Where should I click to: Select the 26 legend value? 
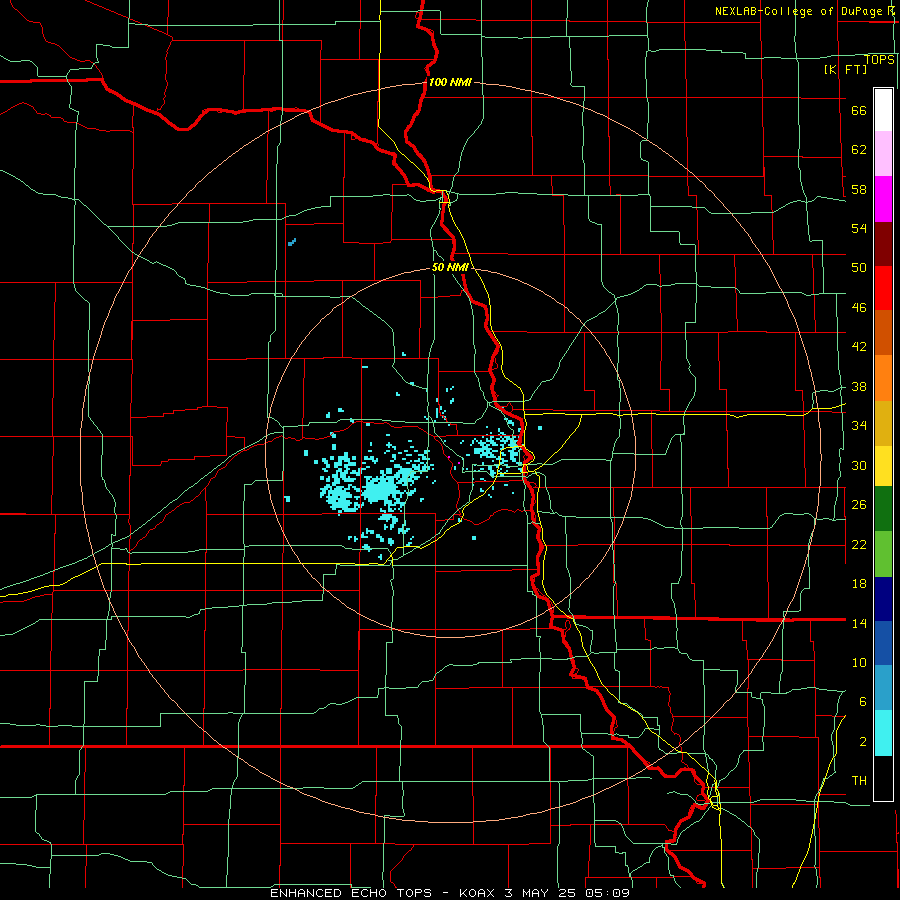(859, 505)
